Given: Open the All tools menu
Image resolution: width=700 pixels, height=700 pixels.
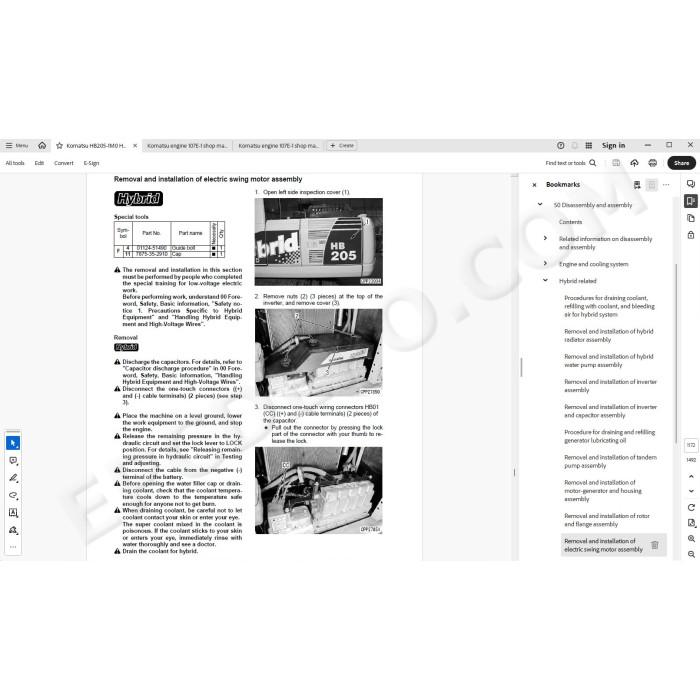Looking at the screenshot, I should coord(15,163).
